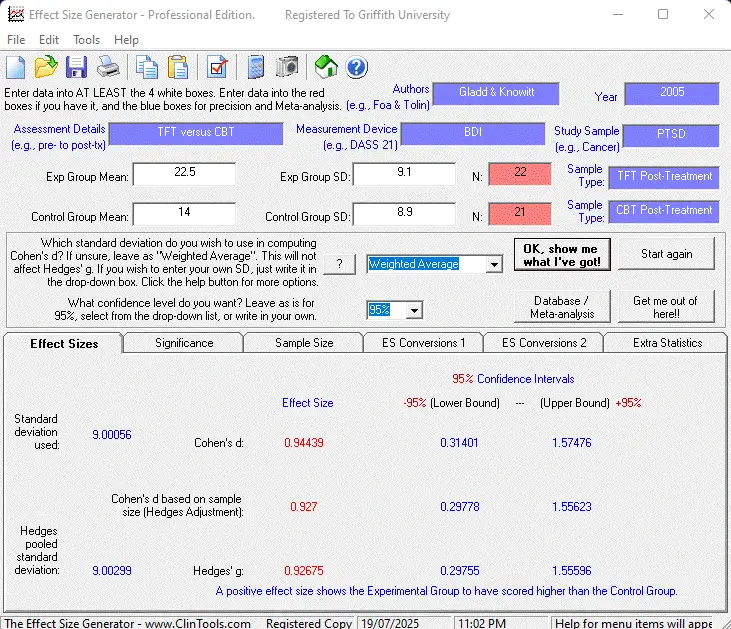Save data using the floppy disk icon
This screenshot has height=629, width=731.
pyautogui.click(x=77, y=67)
